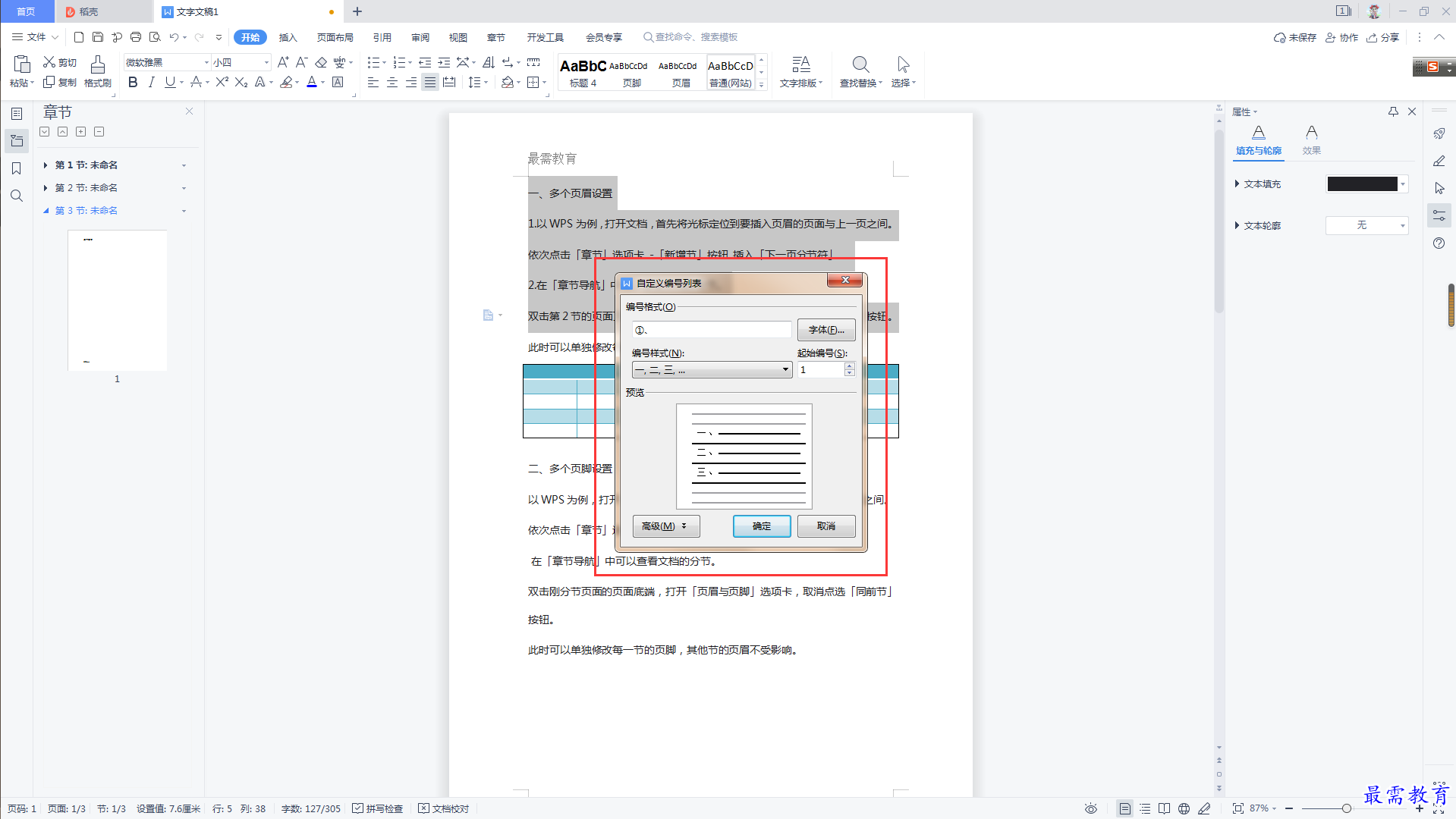Open the Page Layout (页面布局) tab

[335, 37]
